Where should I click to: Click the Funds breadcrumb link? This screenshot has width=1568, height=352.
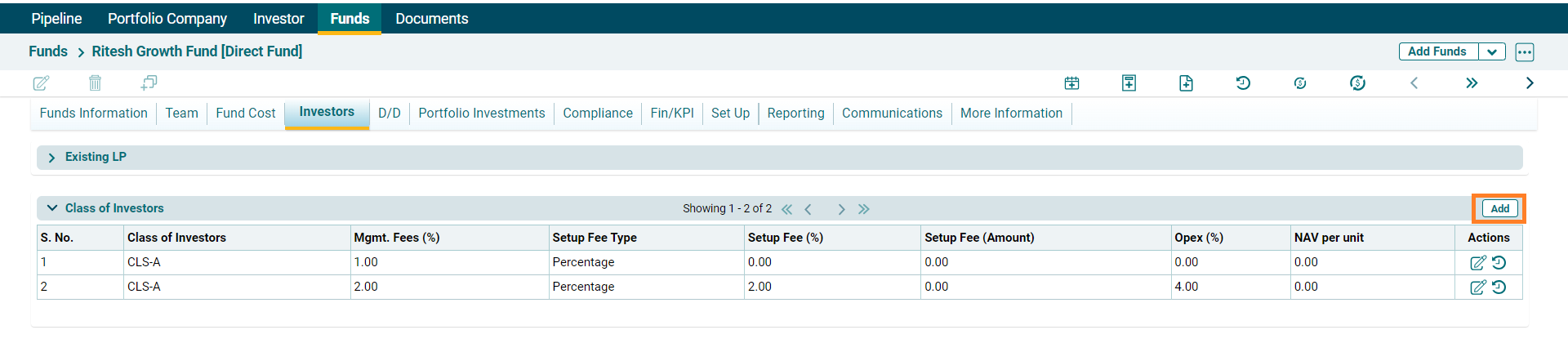(x=48, y=51)
